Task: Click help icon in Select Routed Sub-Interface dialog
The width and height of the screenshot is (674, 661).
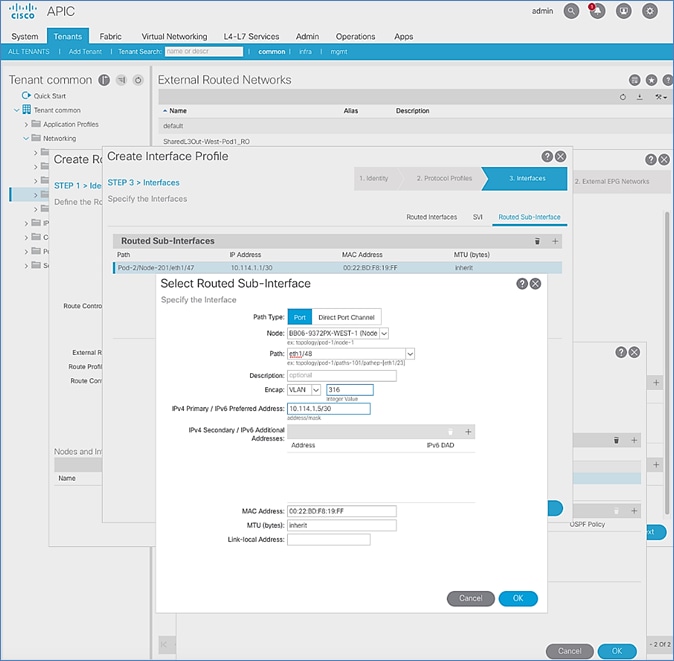Action: [x=522, y=284]
